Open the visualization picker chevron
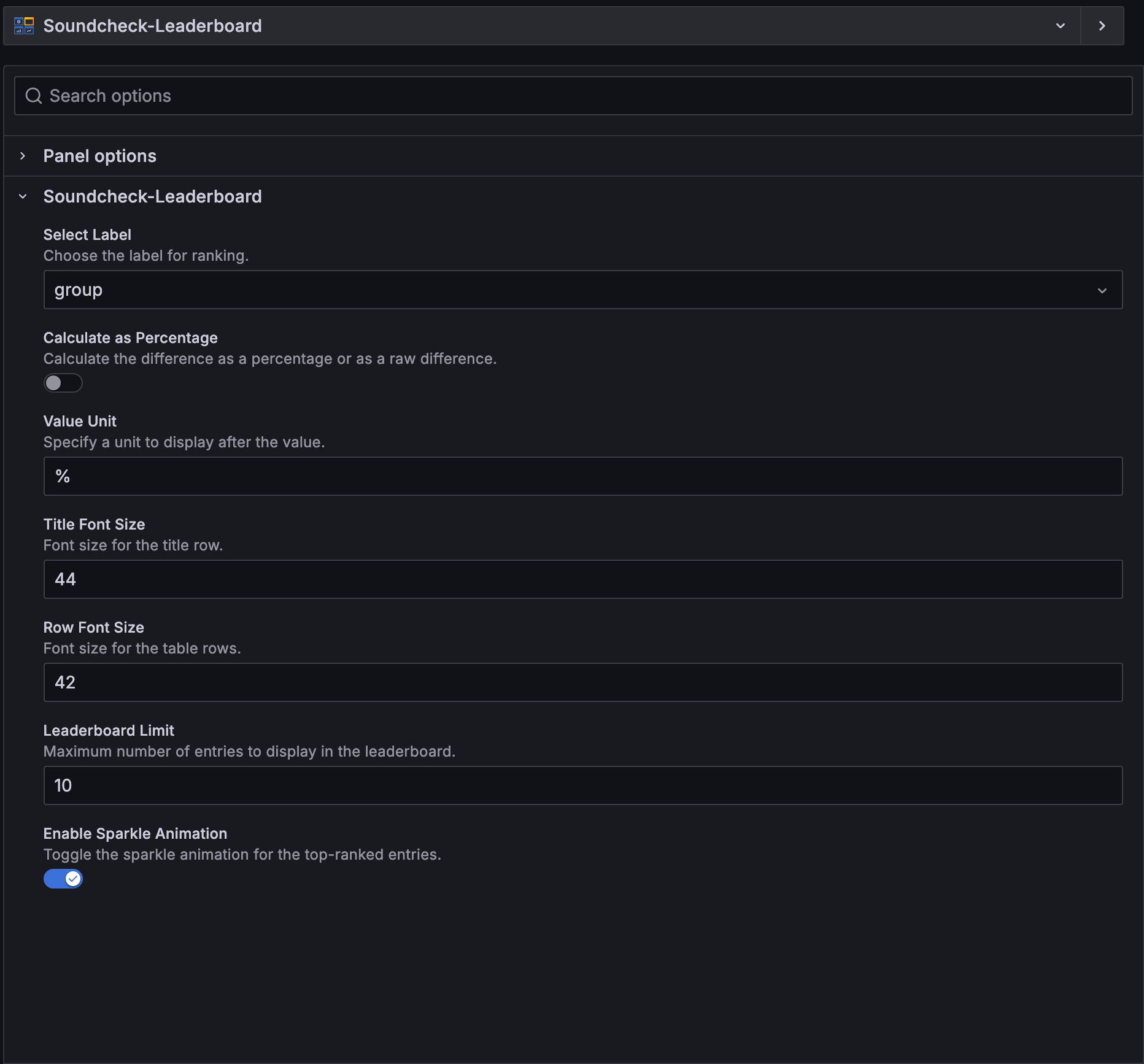The height and width of the screenshot is (1064, 1144). click(1060, 25)
